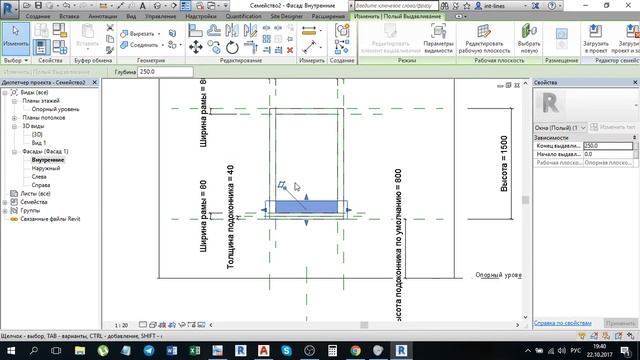Screen dimensions: 640x360
Task: Open the Revit application menu button
Action: point(9,8)
